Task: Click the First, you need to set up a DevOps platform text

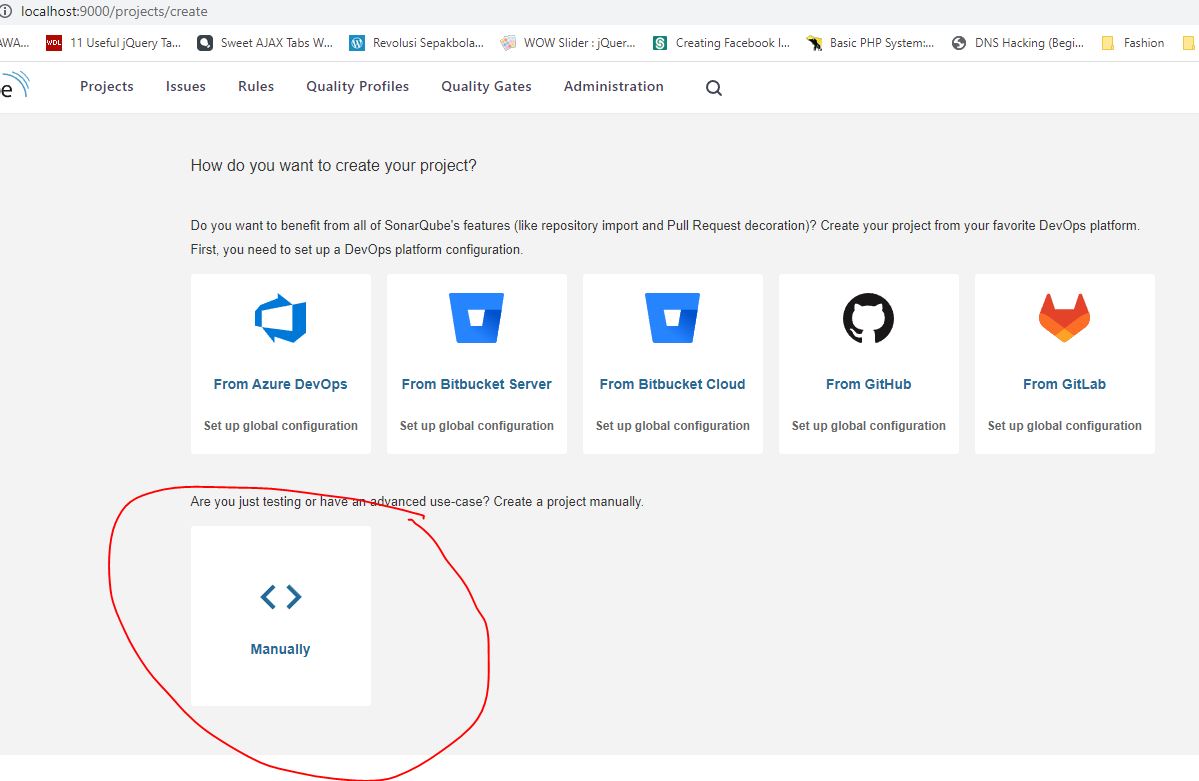Action: coord(356,249)
